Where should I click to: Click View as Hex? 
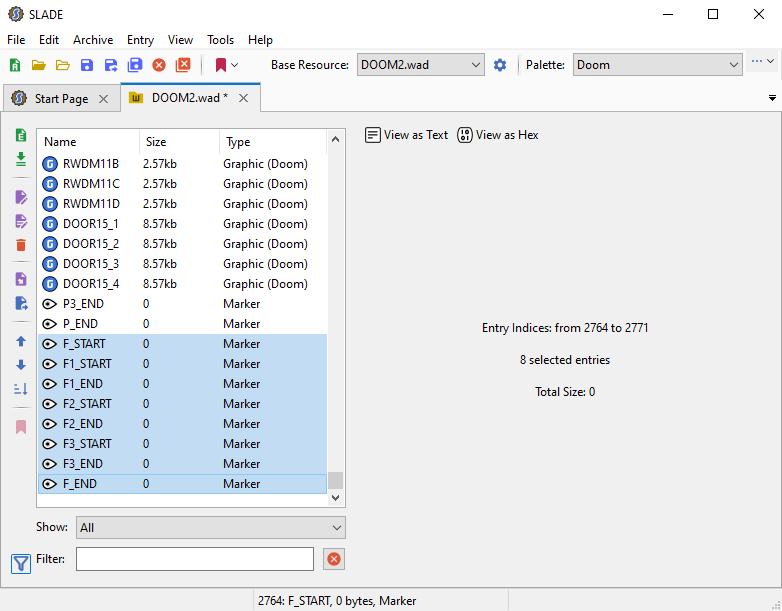(x=498, y=135)
